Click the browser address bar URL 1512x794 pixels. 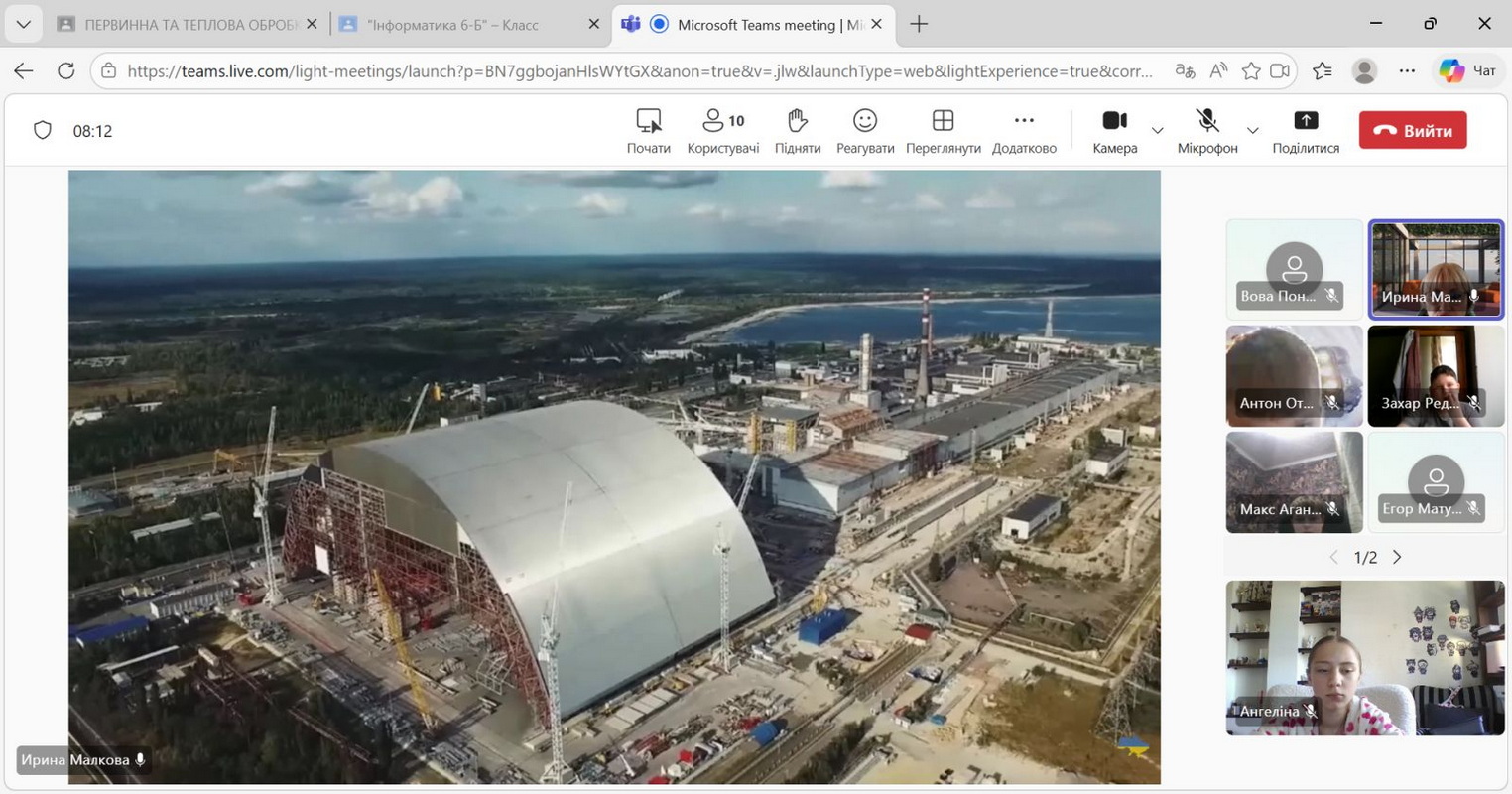coord(635,71)
